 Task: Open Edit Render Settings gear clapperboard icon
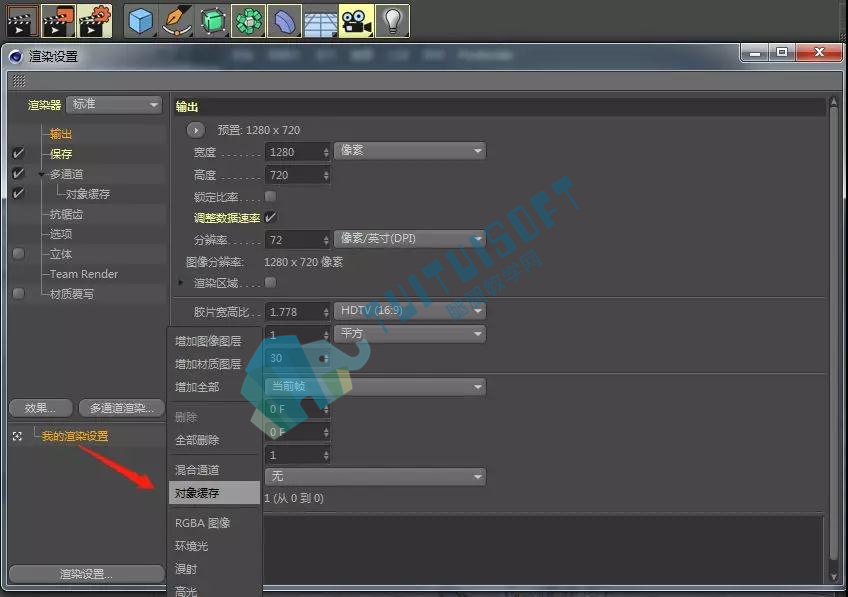[95, 21]
